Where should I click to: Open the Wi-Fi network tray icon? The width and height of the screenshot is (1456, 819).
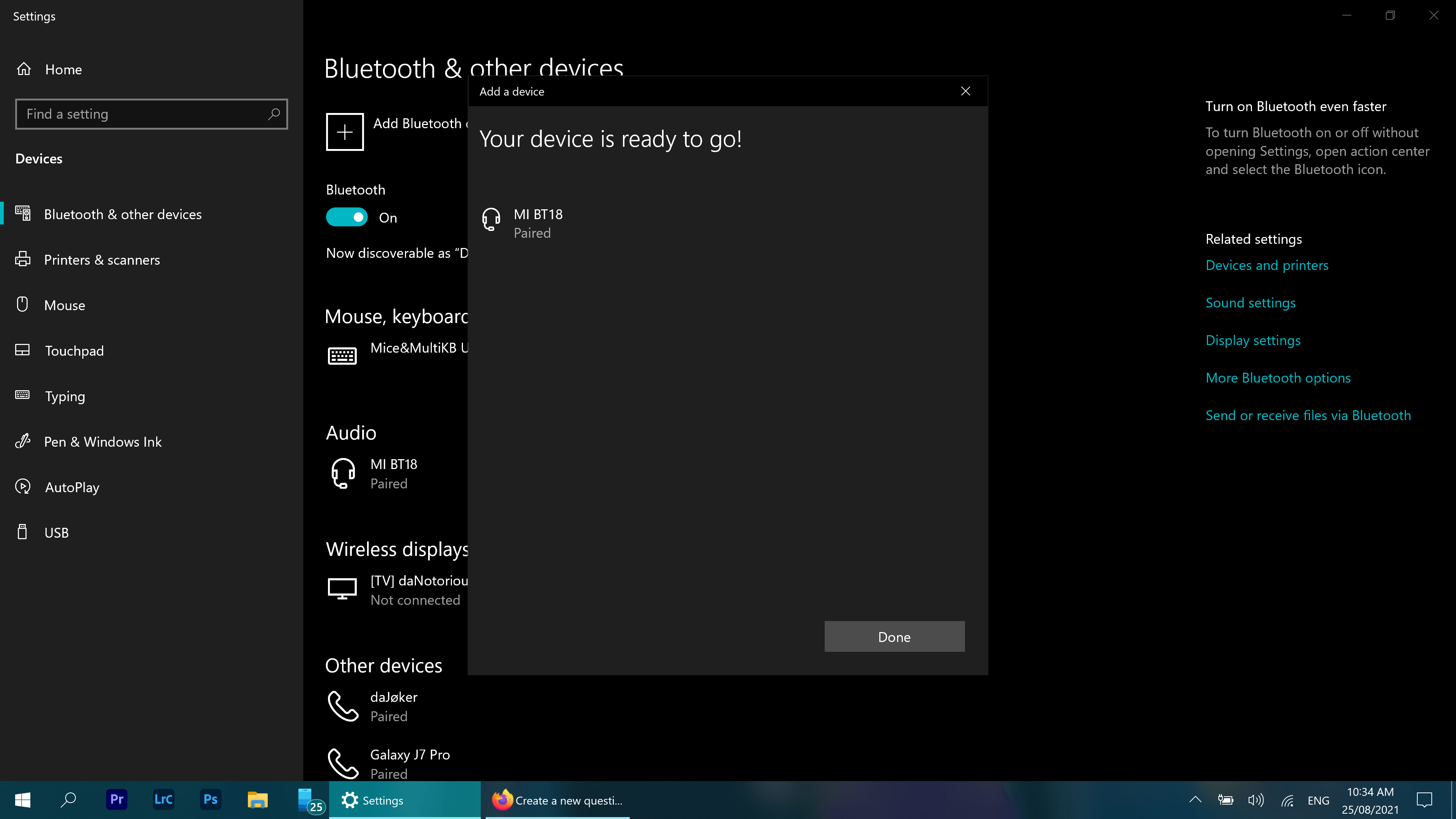pyautogui.click(x=1287, y=800)
